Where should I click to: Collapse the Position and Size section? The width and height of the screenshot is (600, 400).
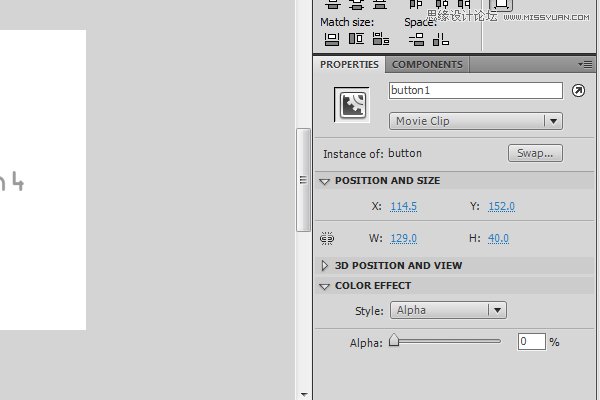click(325, 181)
